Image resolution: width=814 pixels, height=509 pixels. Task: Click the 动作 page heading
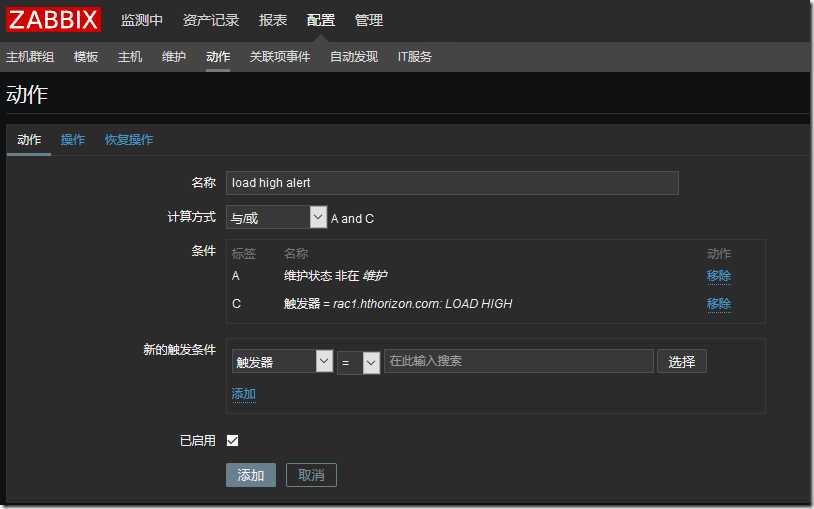click(x=27, y=95)
